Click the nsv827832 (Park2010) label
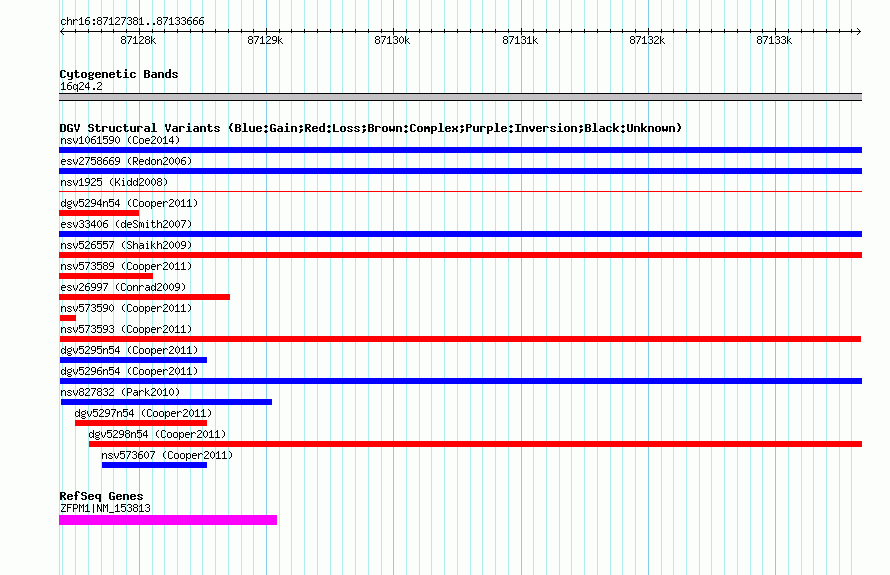 tap(120, 392)
